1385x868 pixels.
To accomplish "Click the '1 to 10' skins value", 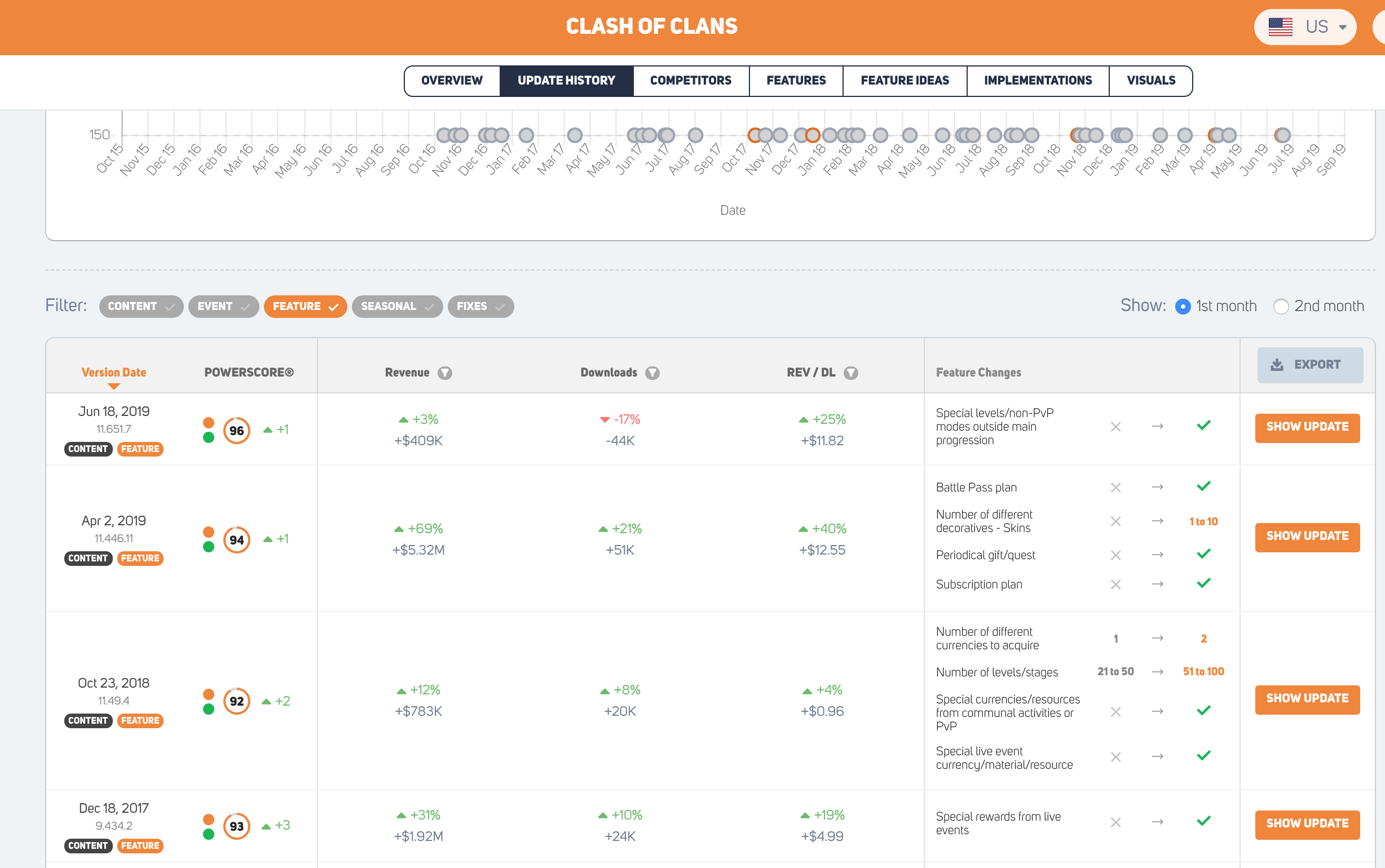I will 1203,522.
